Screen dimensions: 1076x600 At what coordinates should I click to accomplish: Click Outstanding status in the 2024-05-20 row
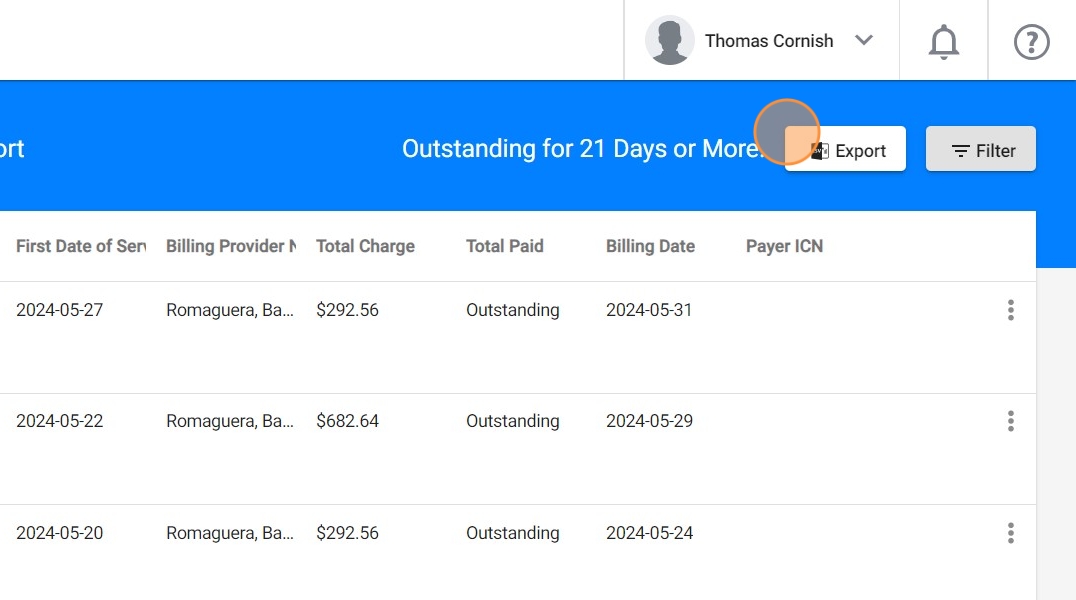coord(512,533)
